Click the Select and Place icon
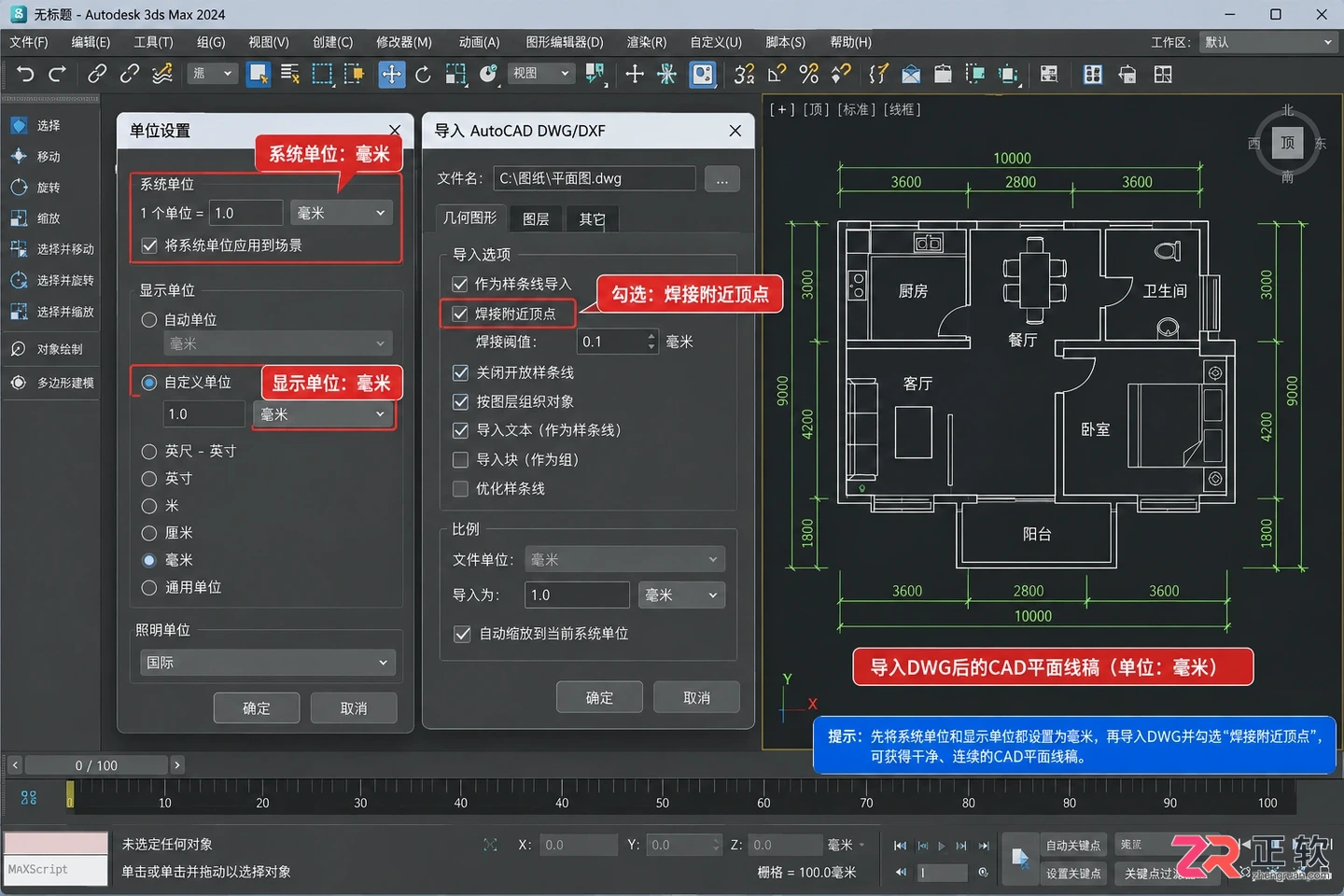Screen dimensions: 1344x896 tap(488, 74)
